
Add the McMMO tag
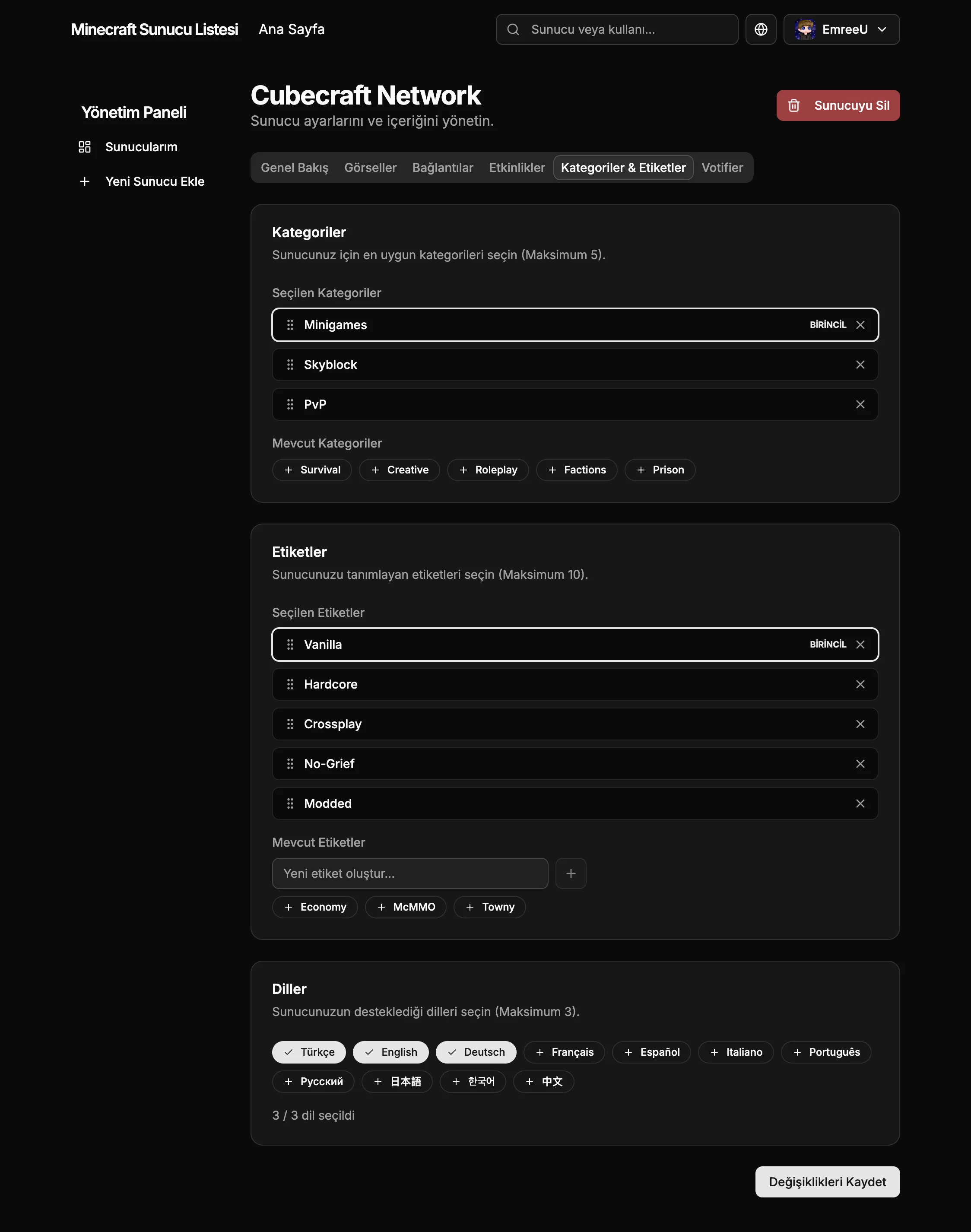coord(406,907)
